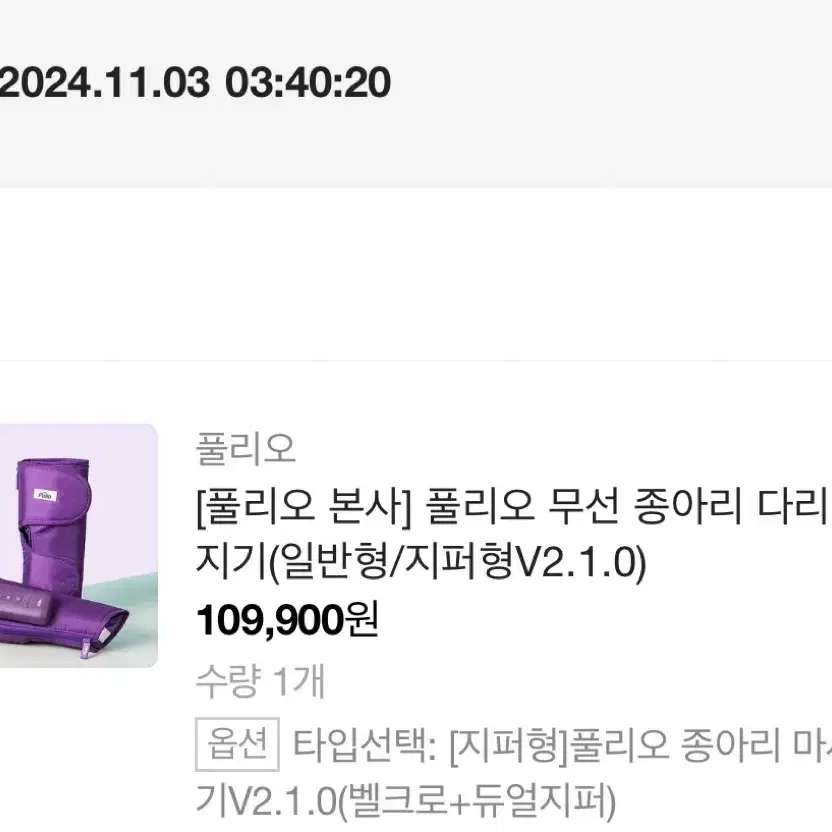Click the empty white area below gray header
Image resolution: width=832 pixels, height=832 pixels.
pos(416,273)
